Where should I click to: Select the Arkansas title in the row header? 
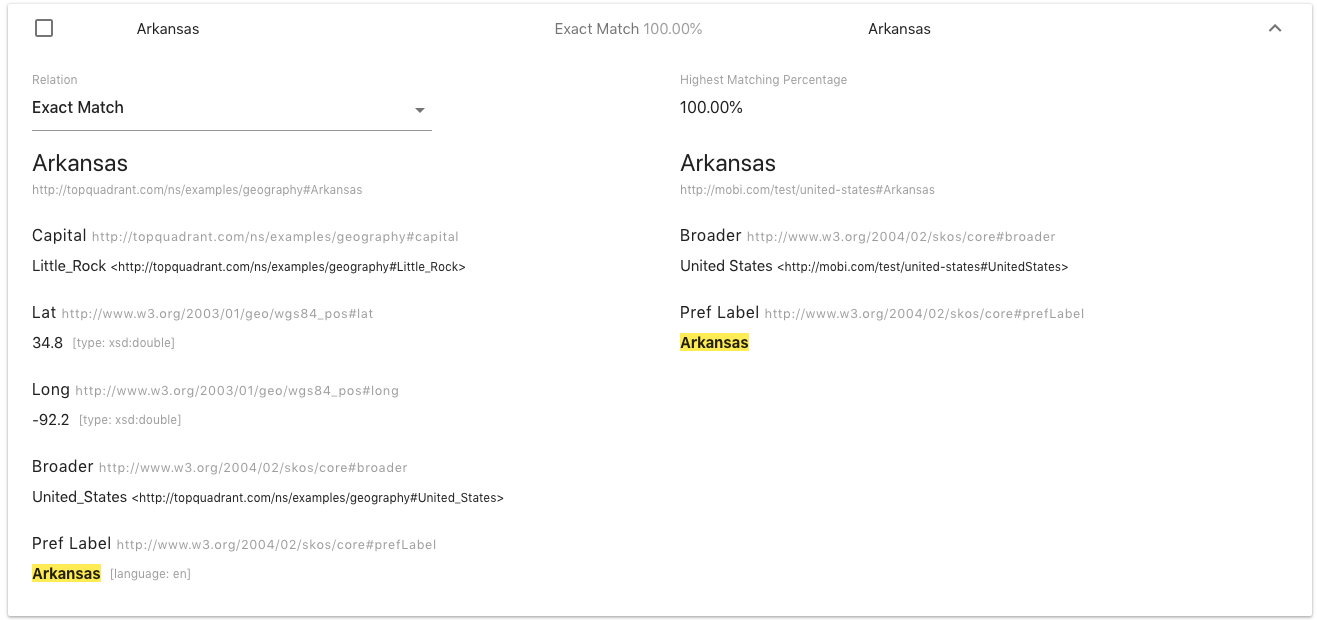coord(168,29)
